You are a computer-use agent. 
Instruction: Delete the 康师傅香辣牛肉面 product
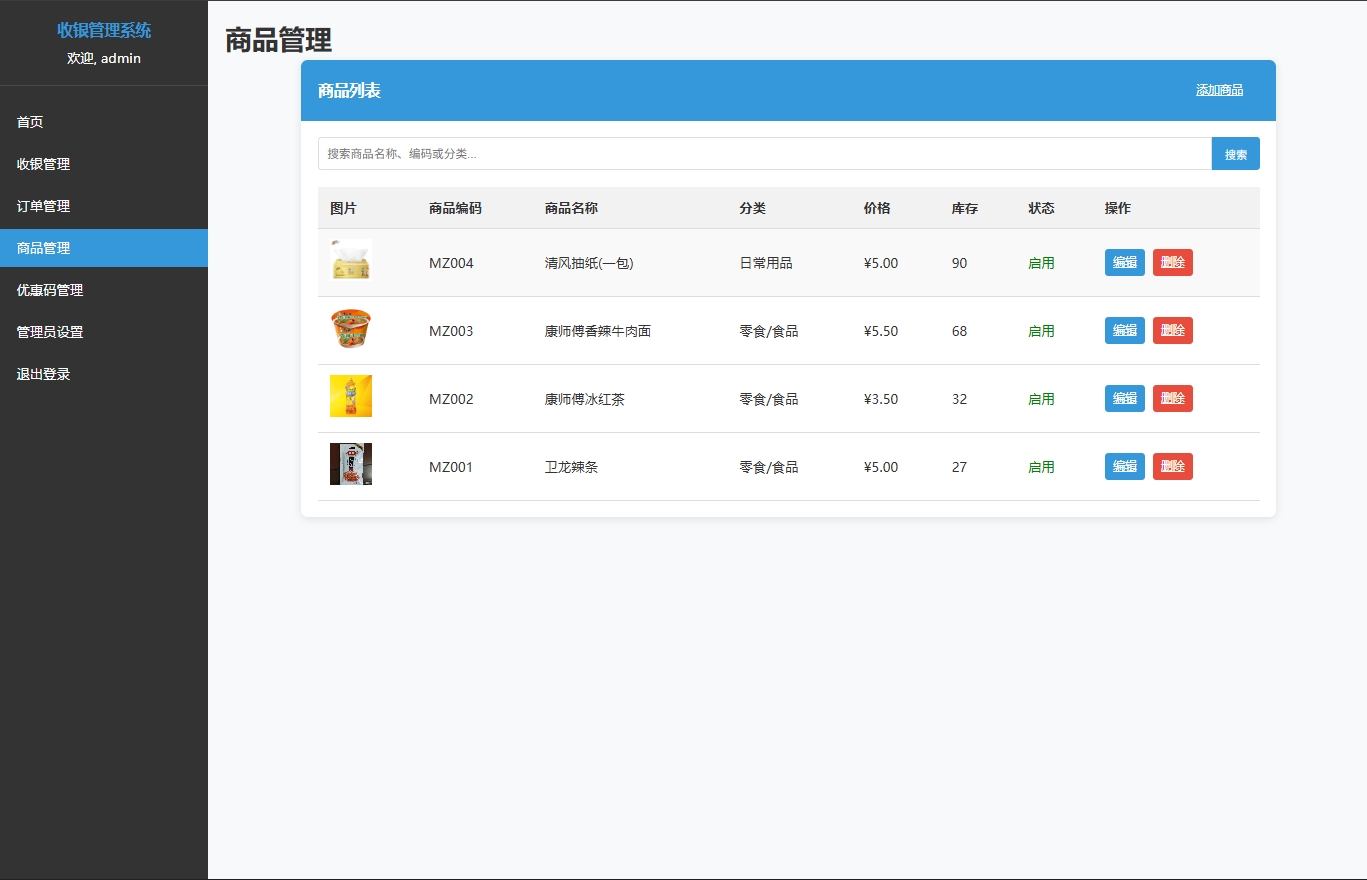1173,331
